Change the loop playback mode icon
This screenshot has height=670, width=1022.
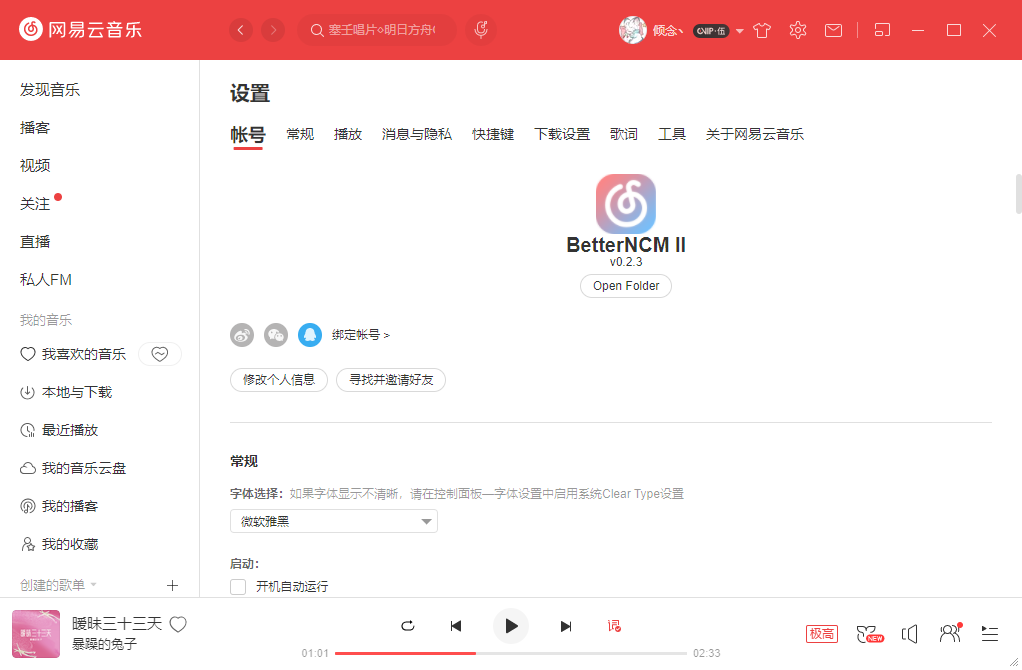coord(408,626)
